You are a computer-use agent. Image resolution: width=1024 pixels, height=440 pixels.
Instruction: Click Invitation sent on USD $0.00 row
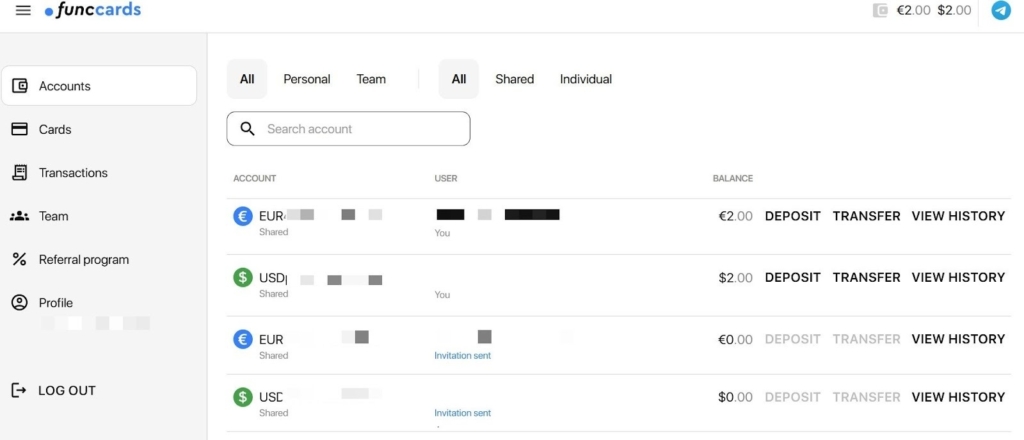462,413
